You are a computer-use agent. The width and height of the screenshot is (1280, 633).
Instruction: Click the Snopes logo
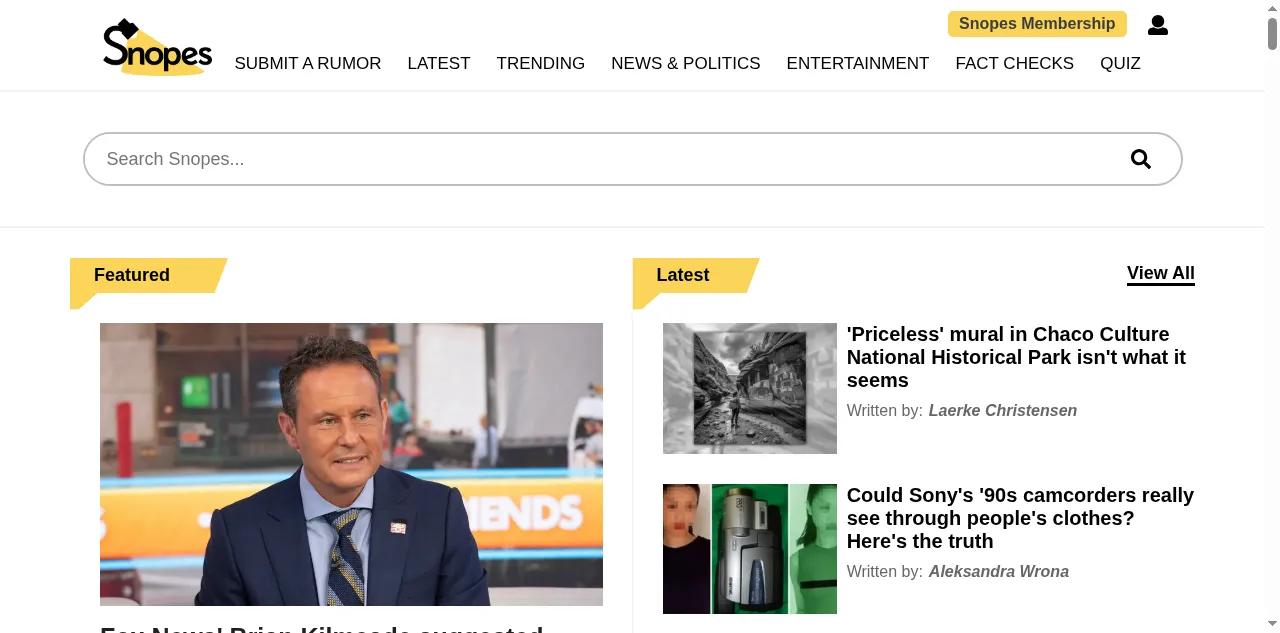(x=157, y=47)
